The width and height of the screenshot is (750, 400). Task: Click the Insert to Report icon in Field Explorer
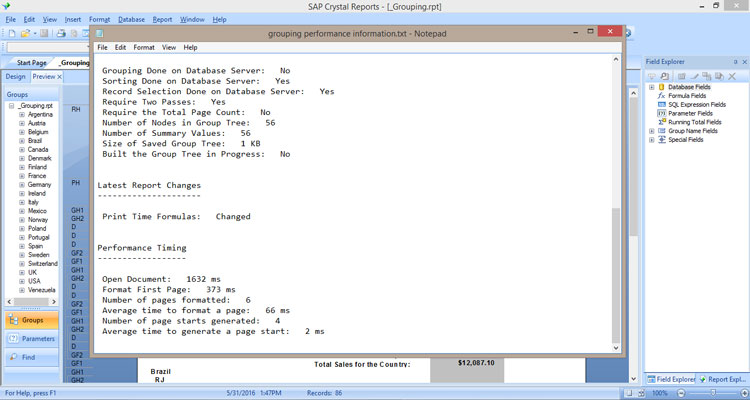coord(651,76)
